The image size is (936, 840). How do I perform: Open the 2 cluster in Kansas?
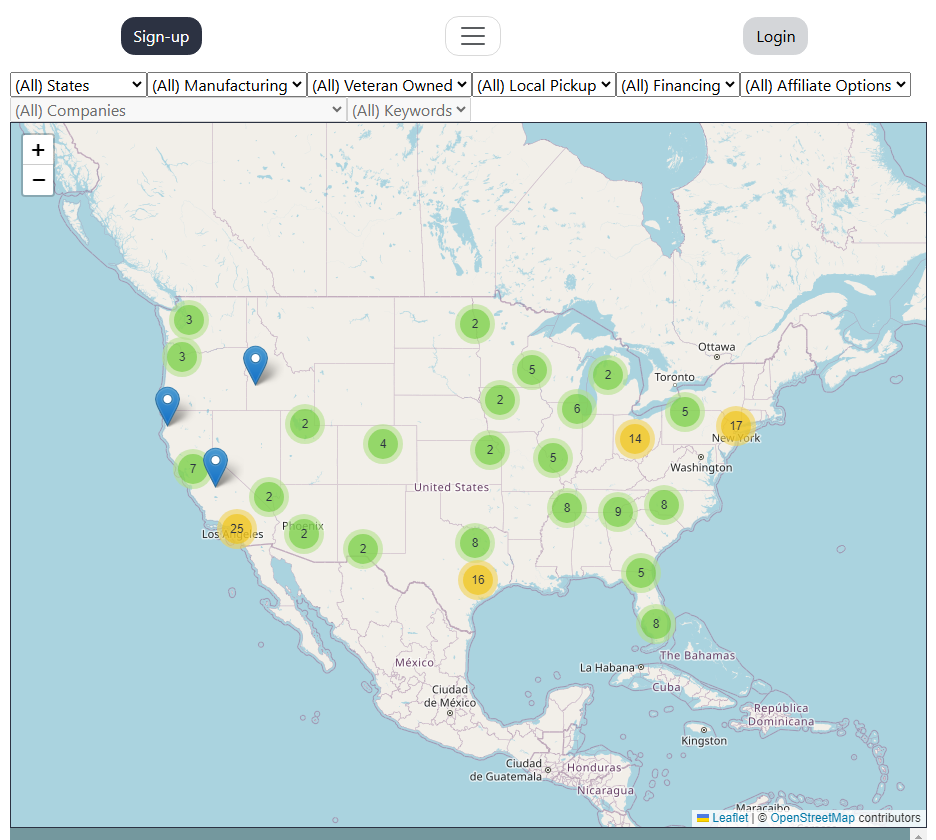tap(490, 450)
